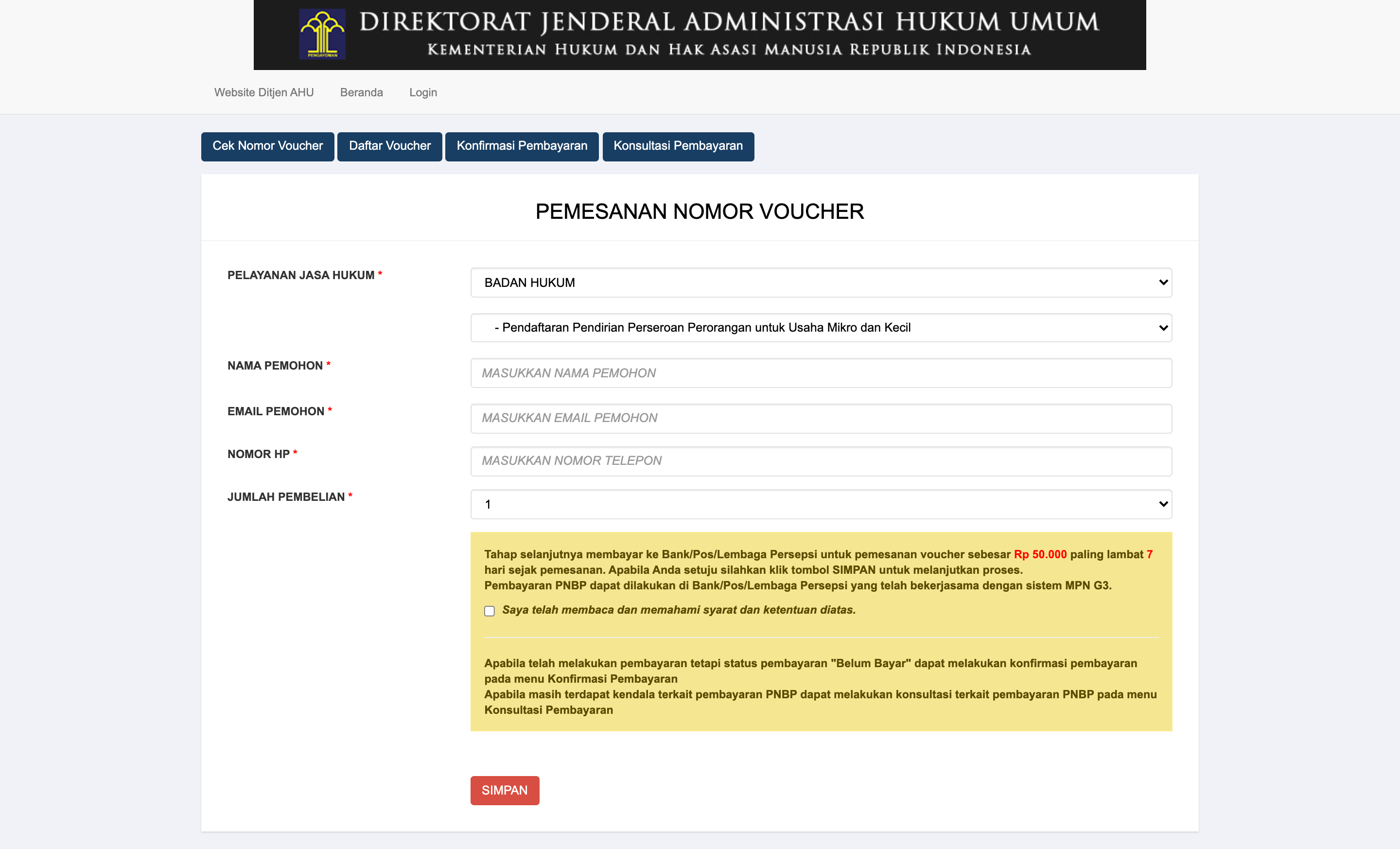Viewport: 1400px width, 849px height.
Task: Open the Konsultasi Pembayaran tab
Action: pos(678,146)
